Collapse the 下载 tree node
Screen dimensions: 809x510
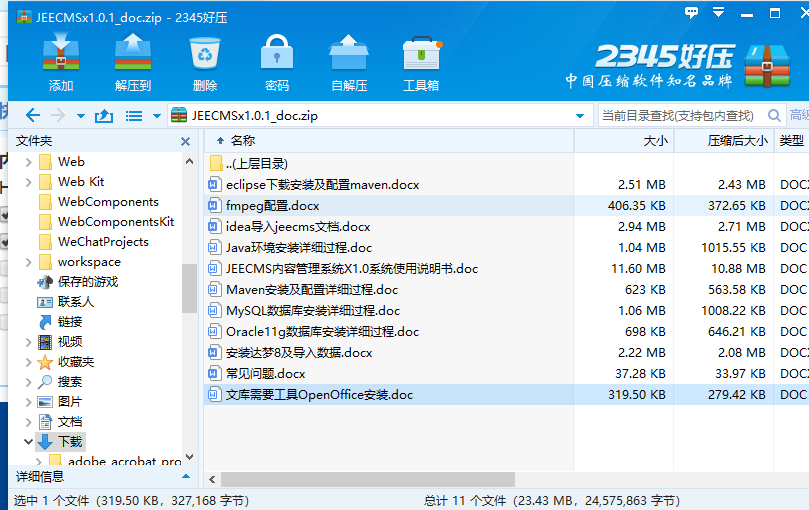(x=28, y=442)
